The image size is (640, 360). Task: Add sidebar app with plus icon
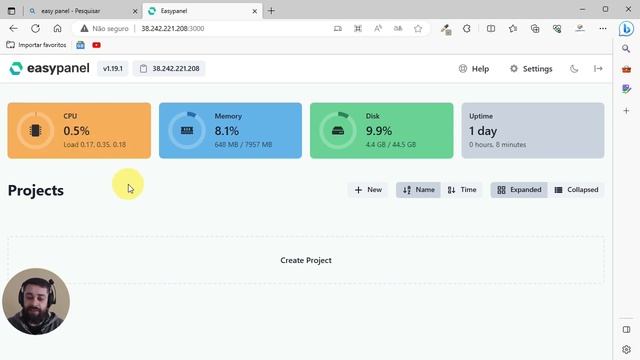626,111
